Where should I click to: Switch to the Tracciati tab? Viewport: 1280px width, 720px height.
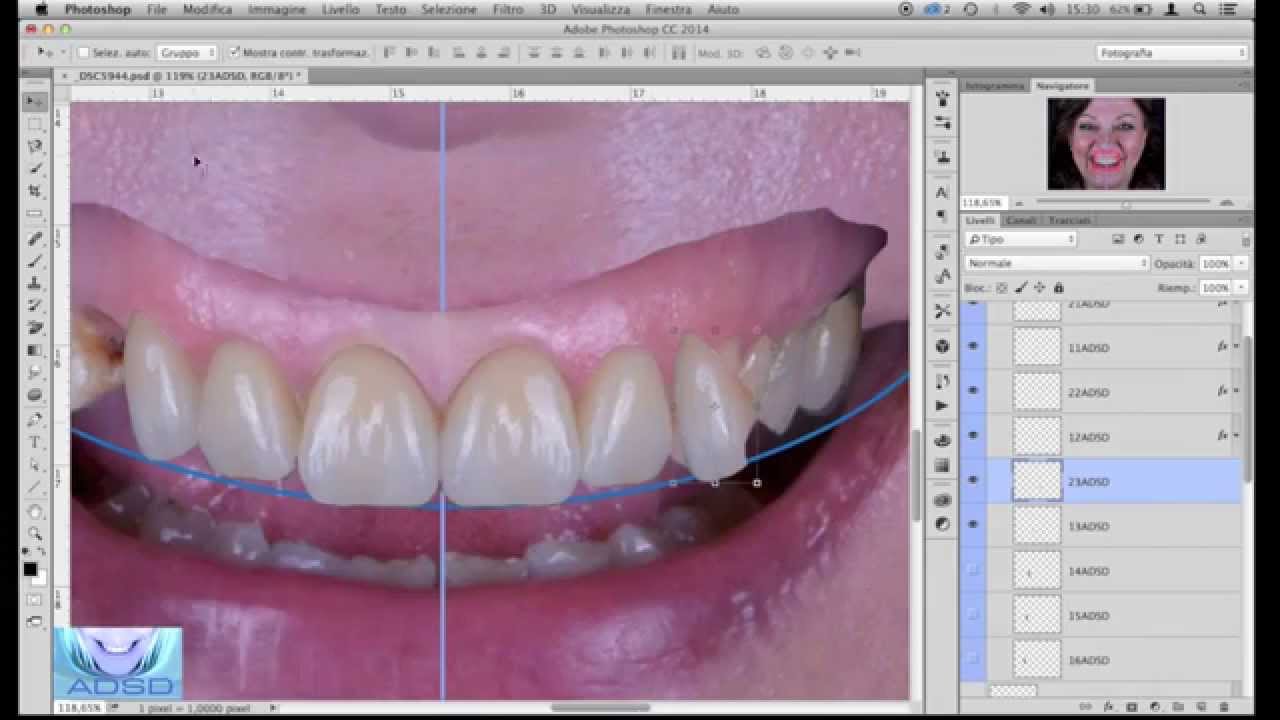(x=1069, y=220)
